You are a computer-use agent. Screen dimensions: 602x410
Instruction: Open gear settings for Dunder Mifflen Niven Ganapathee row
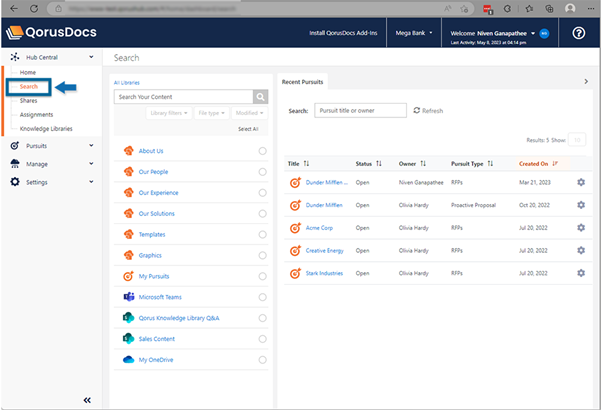tap(581, 182)
